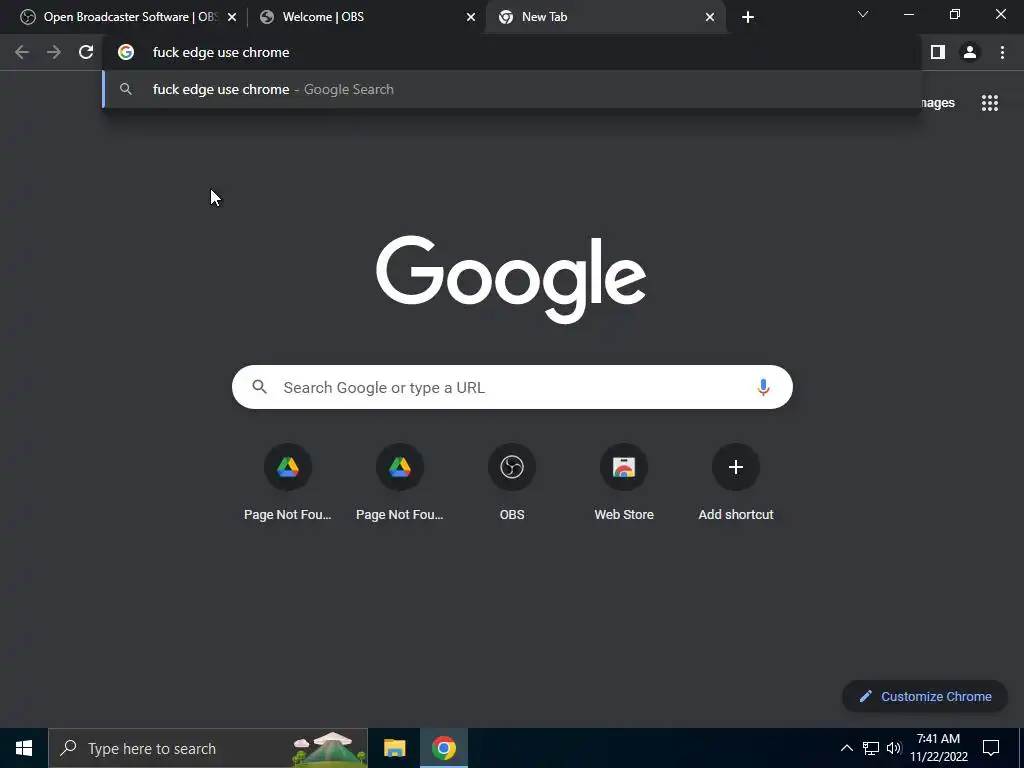The image size is (1024, 768).
Task: Close the New Tab tab
Action: [x=710, y=17]
